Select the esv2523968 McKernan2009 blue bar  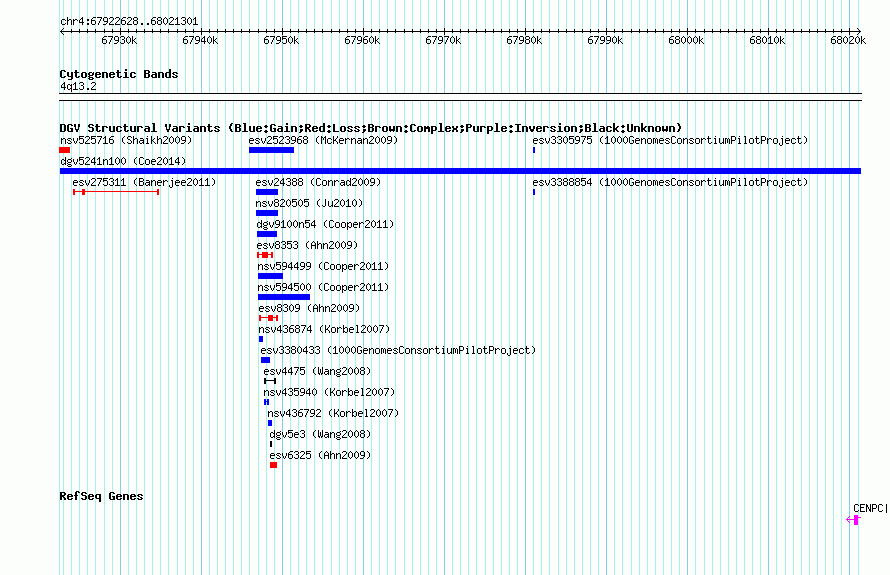[x=271, y=150]
